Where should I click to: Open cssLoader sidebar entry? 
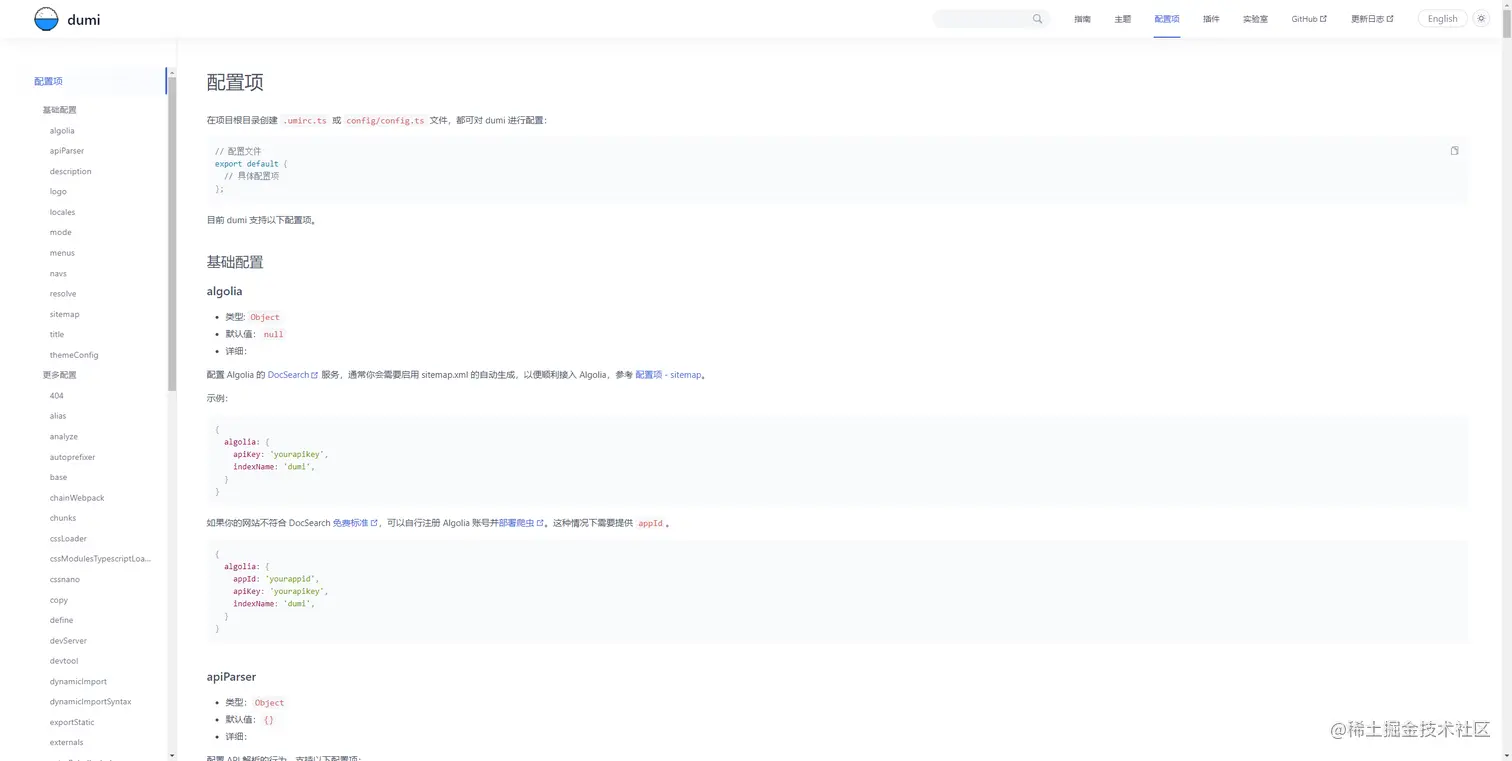click(x=68, y=539)
